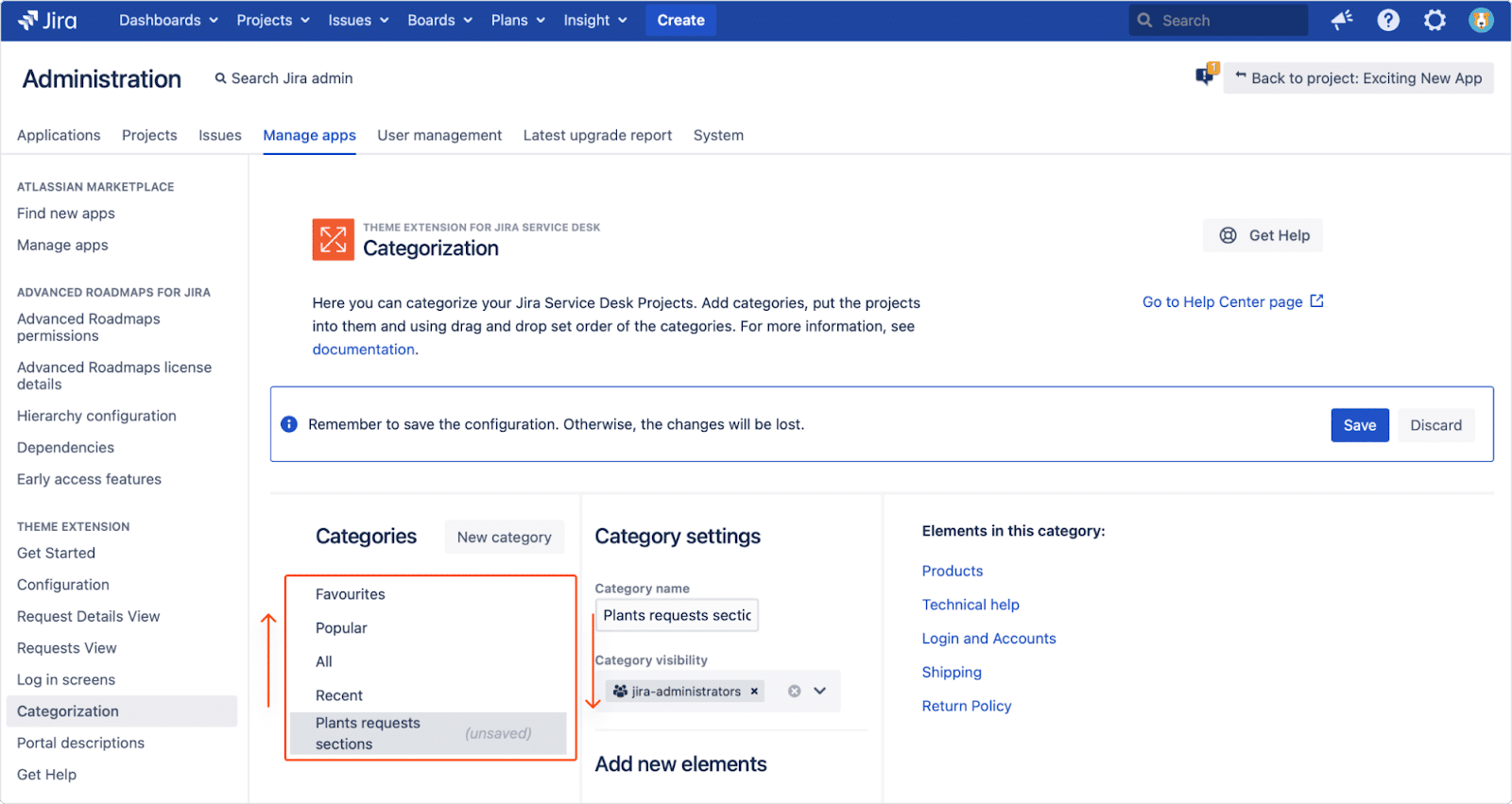Switch to the System tab
1512x804 pixels.
[718, 135]
